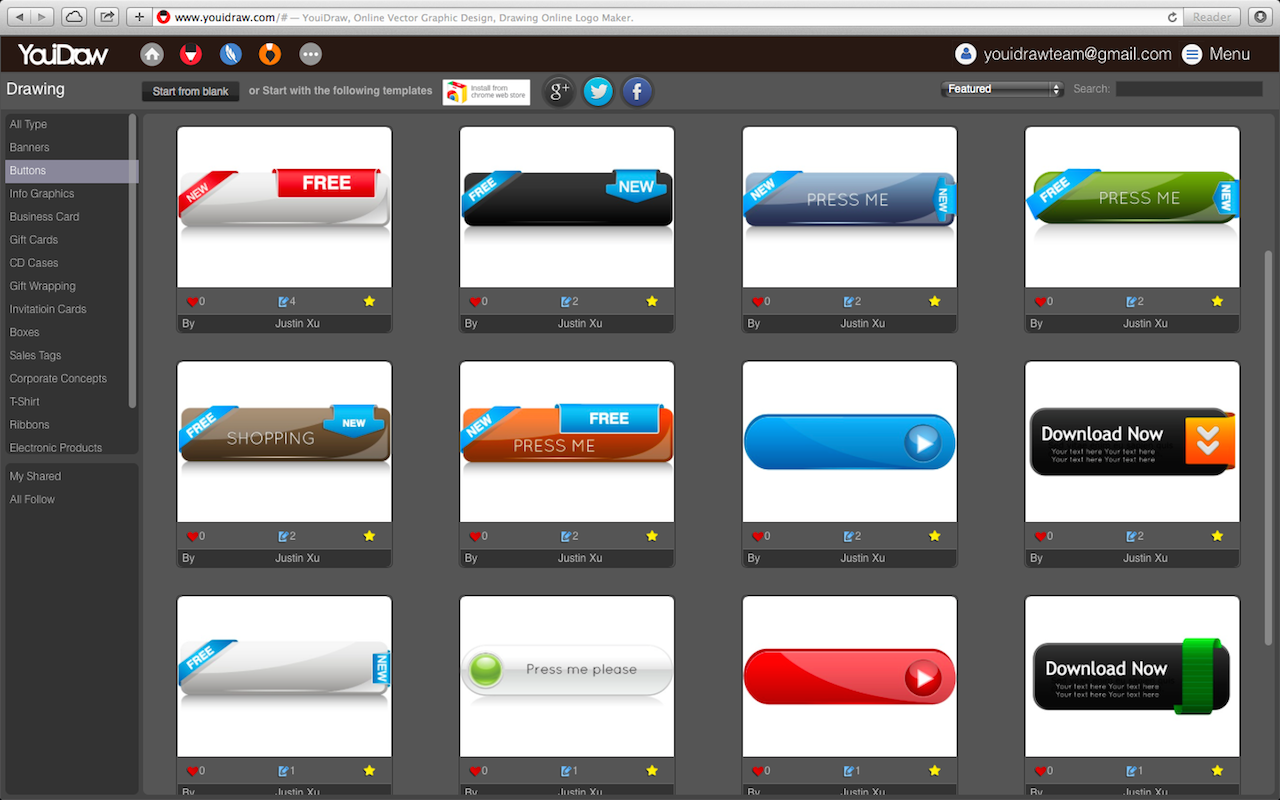Open blue play button template thumbnail
Viewport: 1280px width, 800px height.
click(x=850, y=442)
